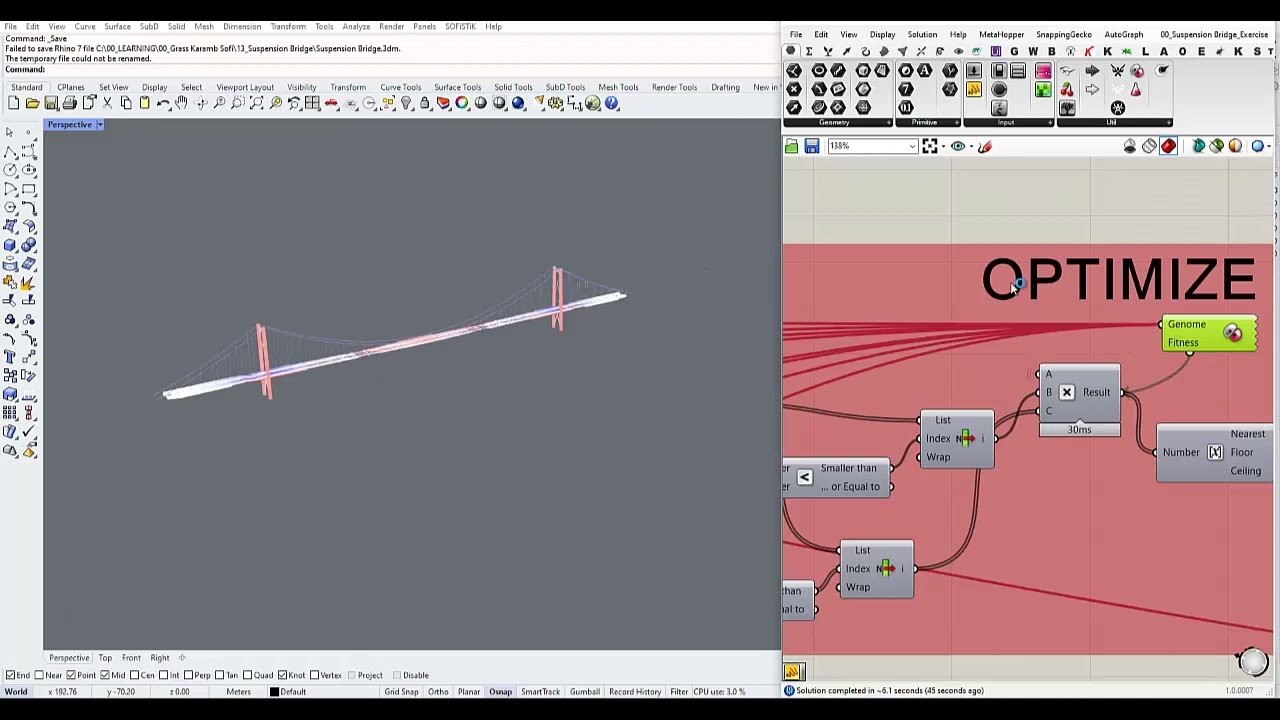Open the Grasshopper zoom level dropdown

click(912, 147)
